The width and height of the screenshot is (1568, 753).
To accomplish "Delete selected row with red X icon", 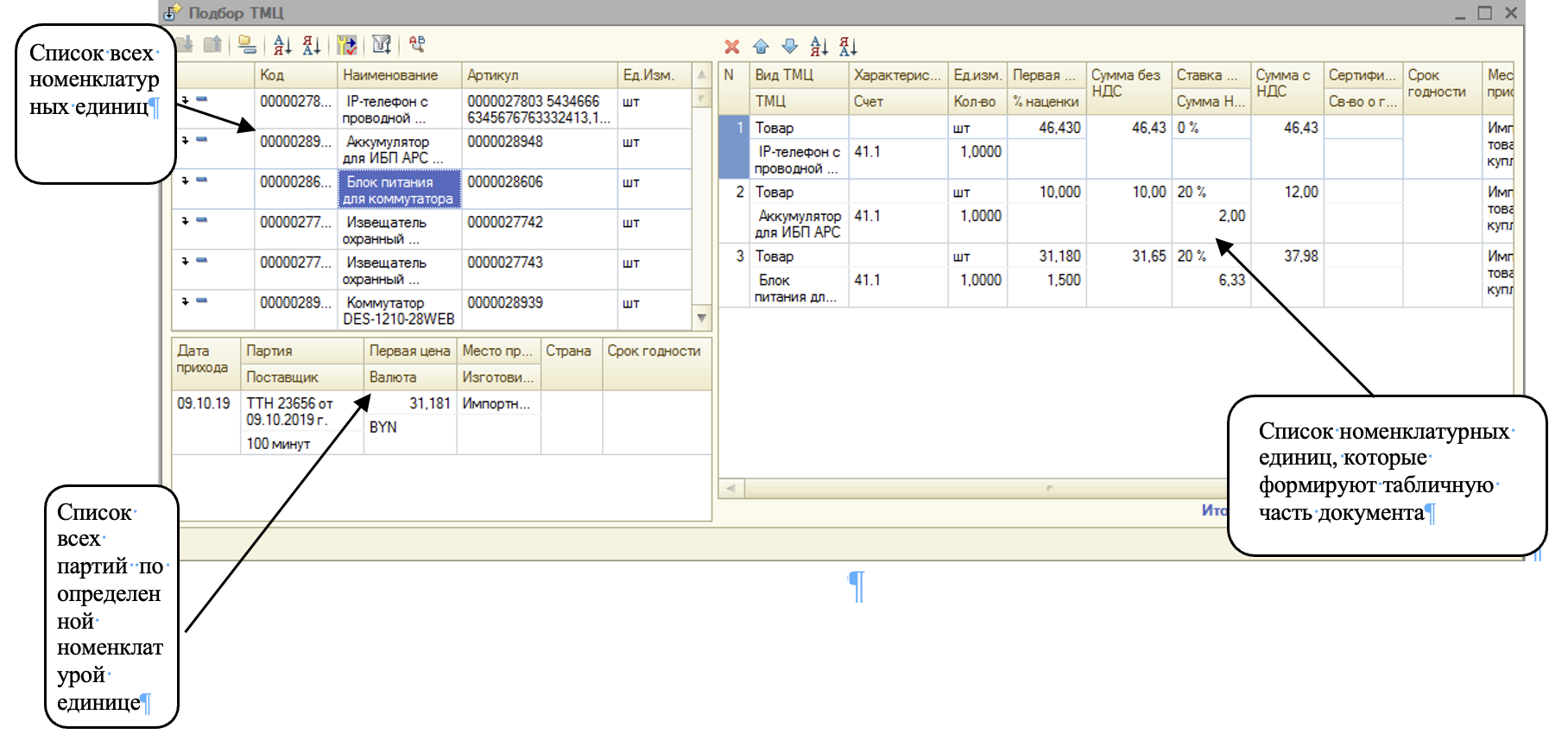I will 732,47.
